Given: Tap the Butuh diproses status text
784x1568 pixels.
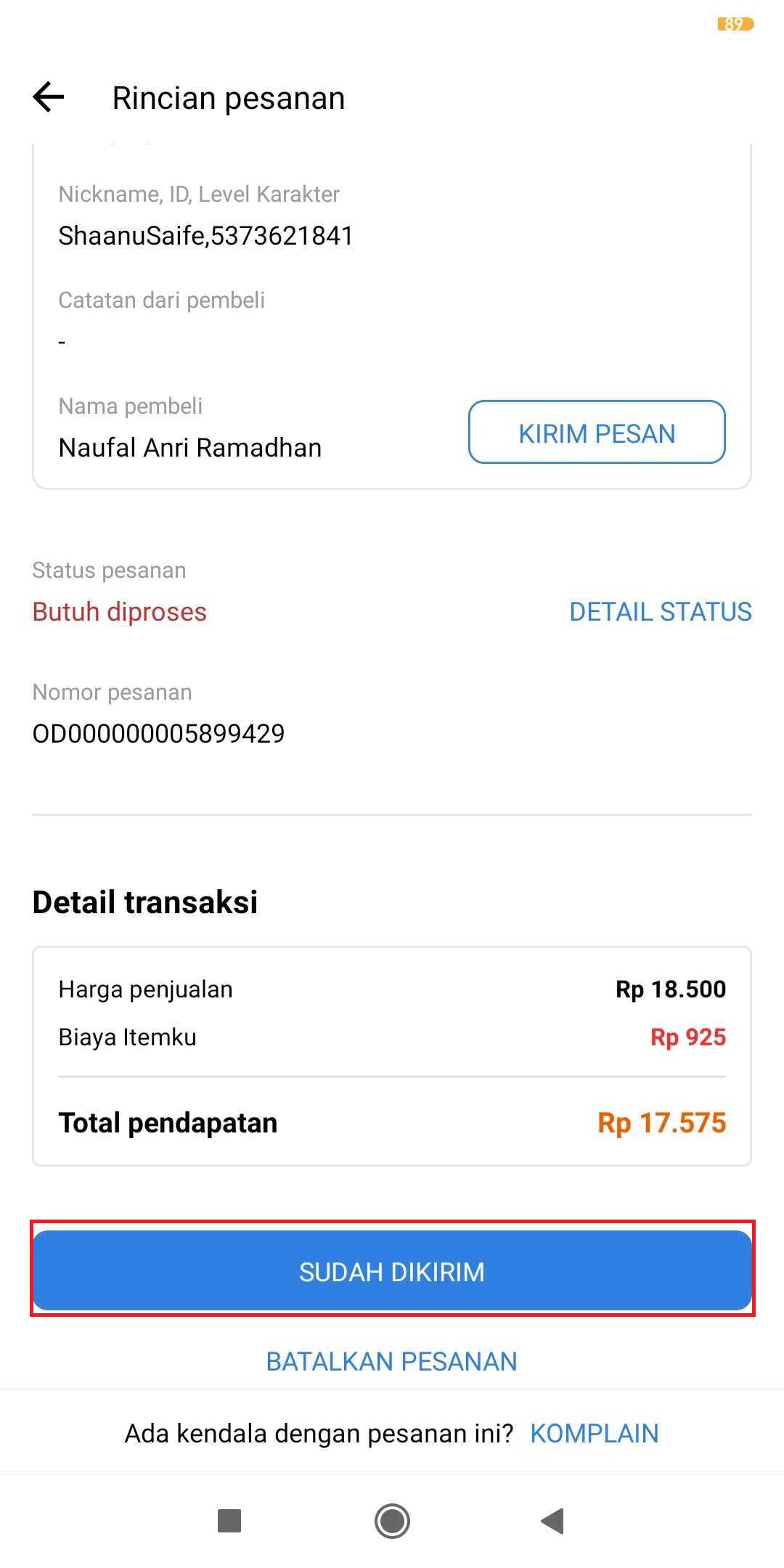Looking at the screenshot, I should click(x=119, y=612).
